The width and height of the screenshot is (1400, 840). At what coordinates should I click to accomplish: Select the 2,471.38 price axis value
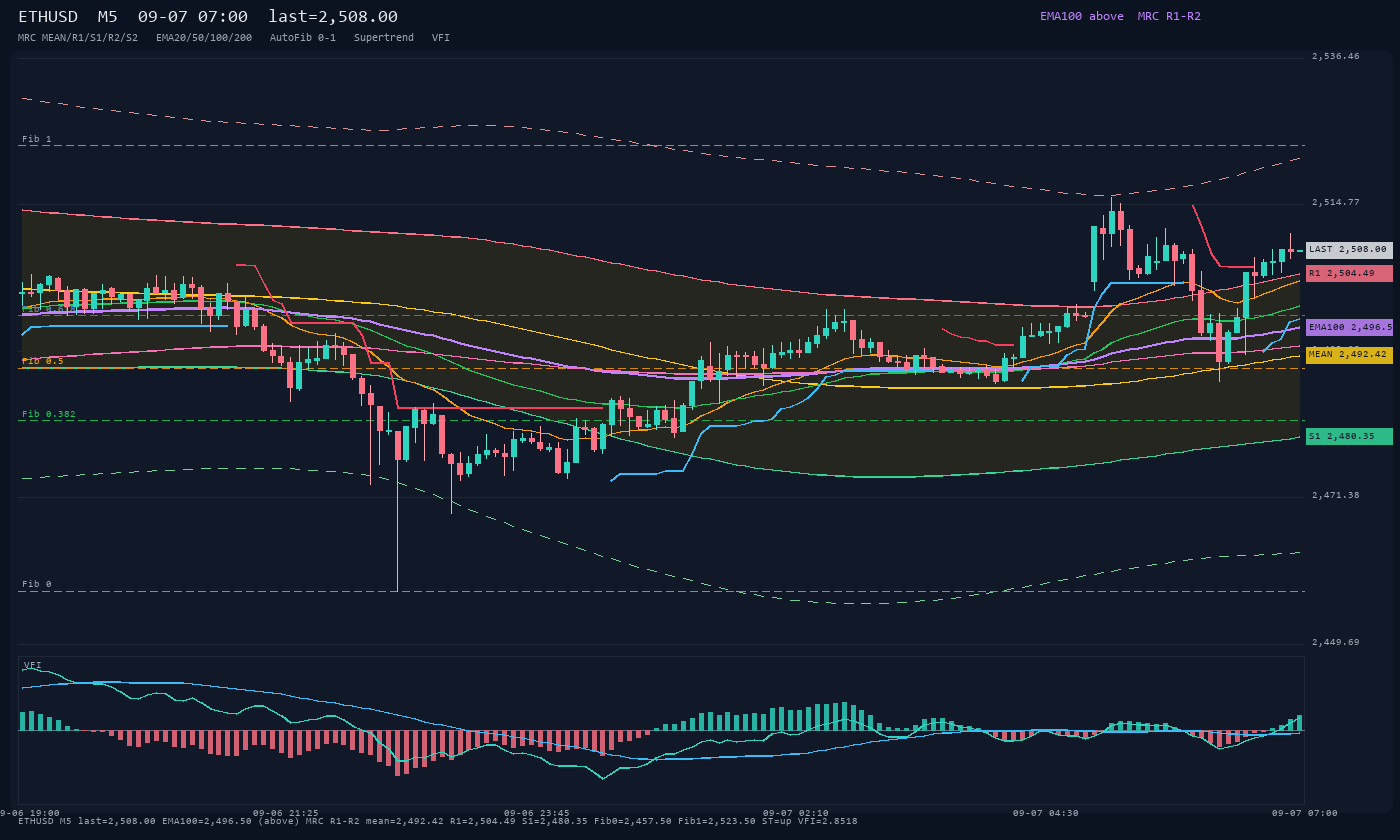[1336, 496]
